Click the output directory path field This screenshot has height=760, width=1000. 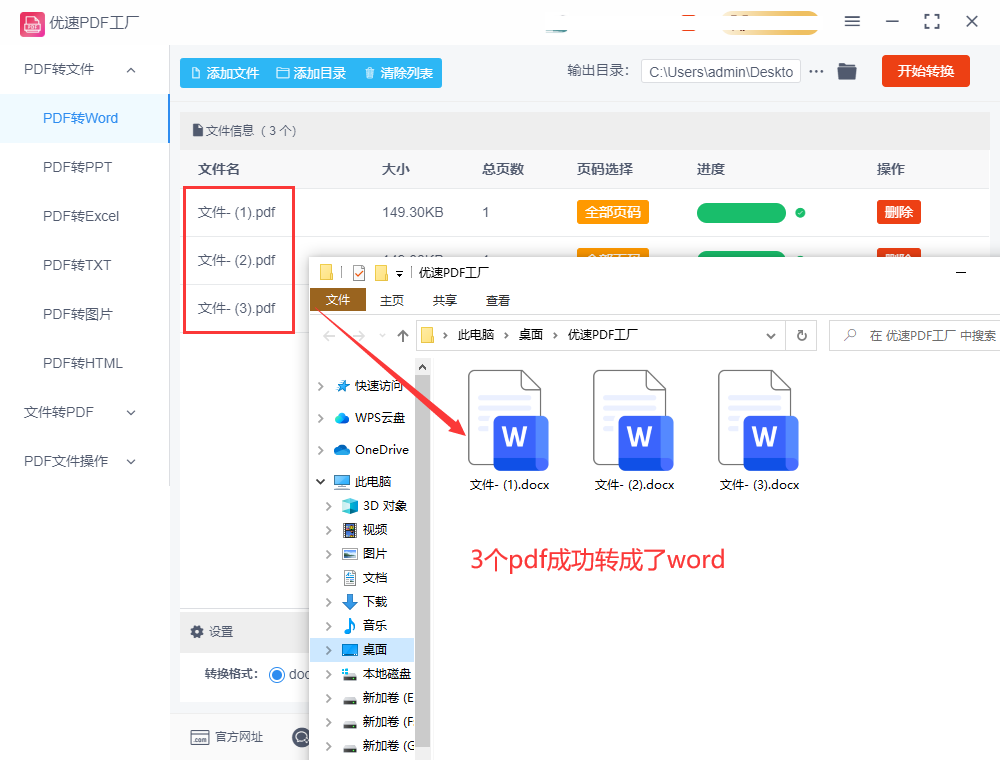pyautogui.click(x=721, y=72)
